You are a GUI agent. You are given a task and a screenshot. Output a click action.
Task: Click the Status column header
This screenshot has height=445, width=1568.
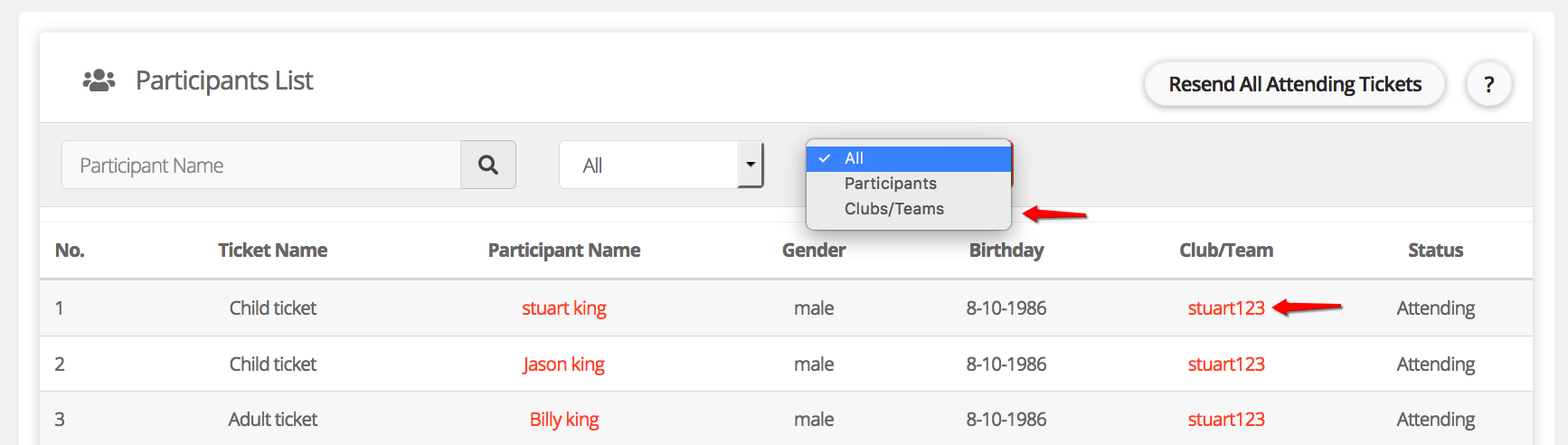pos(1434,251)
